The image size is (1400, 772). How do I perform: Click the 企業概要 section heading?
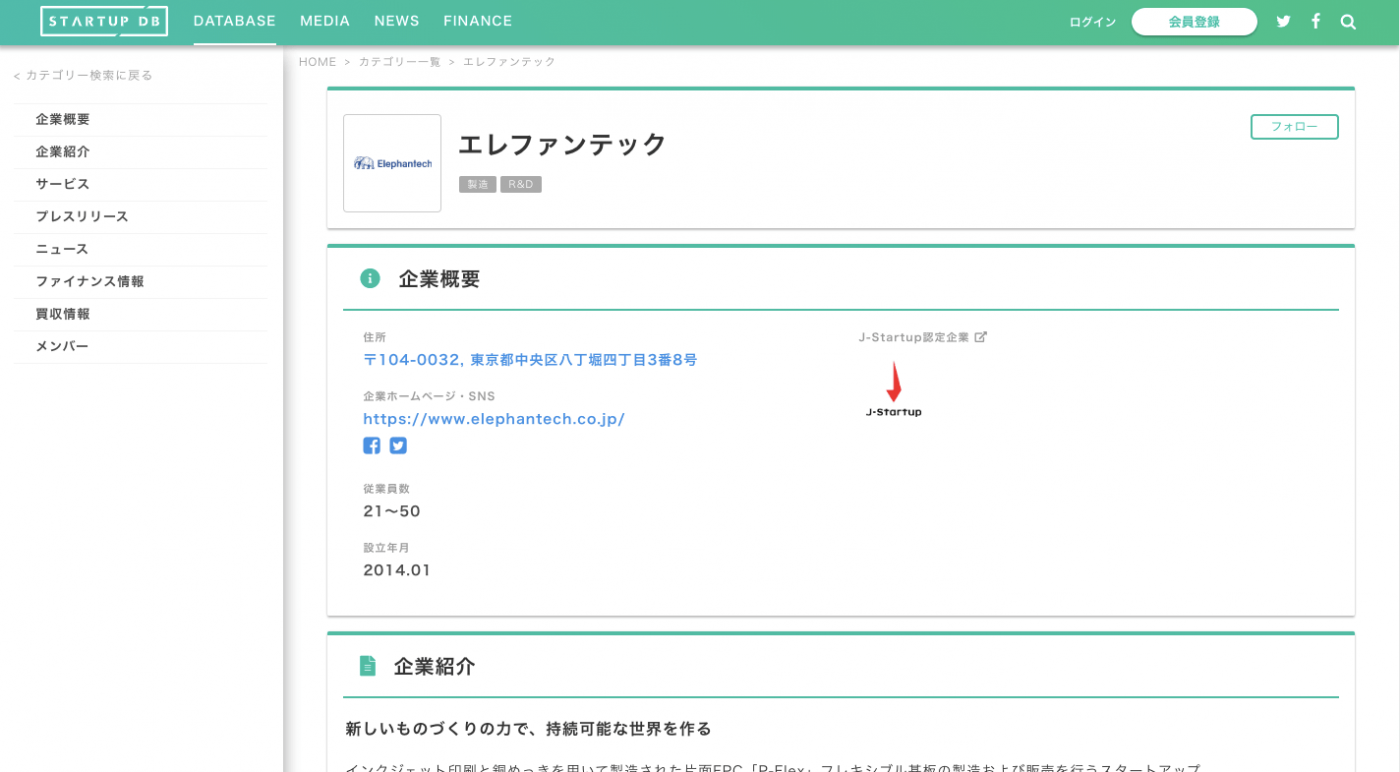[439, 279]
